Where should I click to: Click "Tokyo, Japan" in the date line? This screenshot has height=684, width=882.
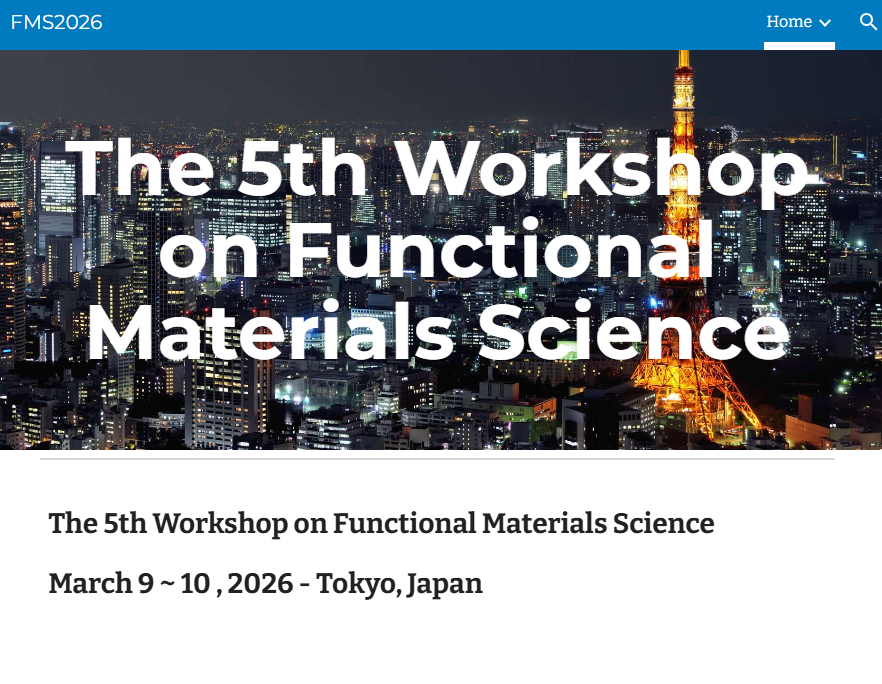pyautogui.click(x=399, y=583)
